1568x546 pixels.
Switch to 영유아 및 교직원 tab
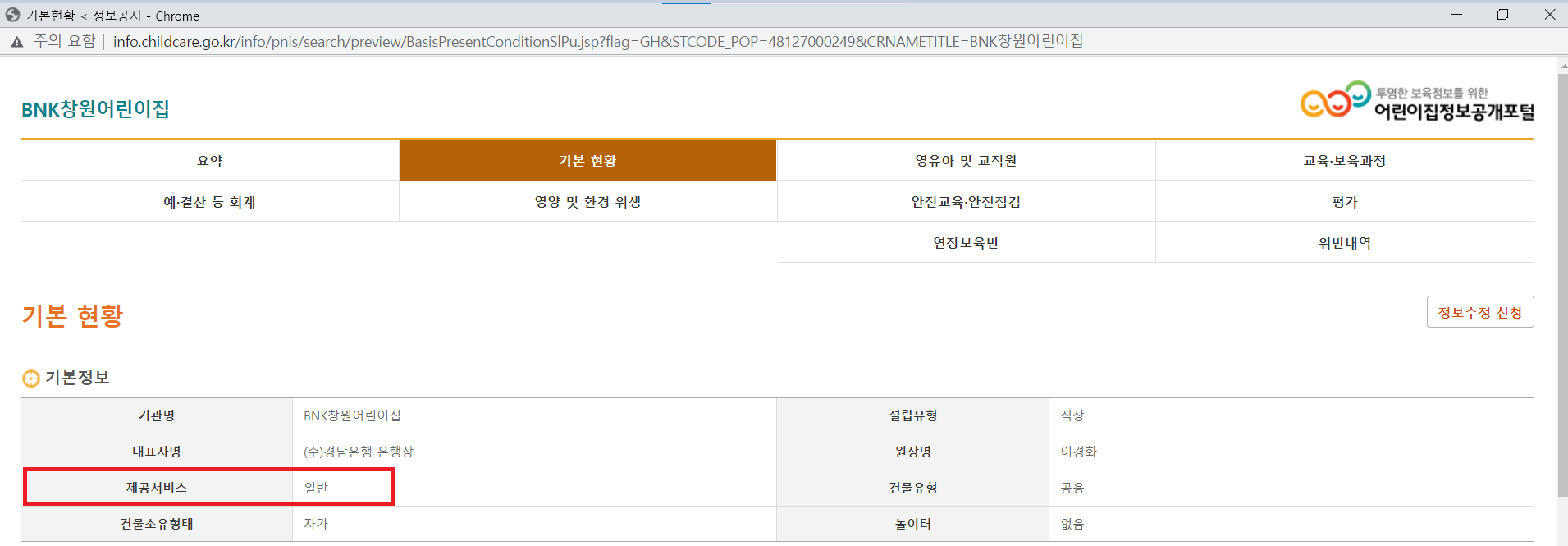click(x=966, y=160)
